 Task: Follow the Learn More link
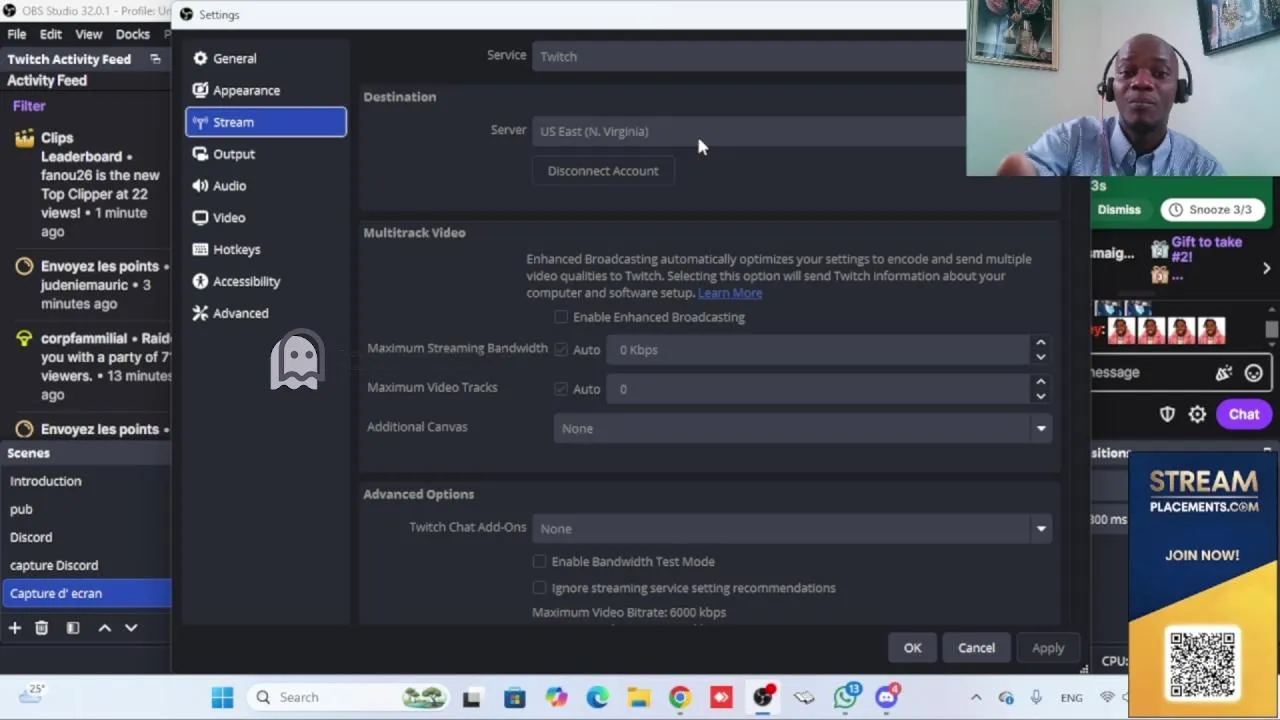click(730, 293)
